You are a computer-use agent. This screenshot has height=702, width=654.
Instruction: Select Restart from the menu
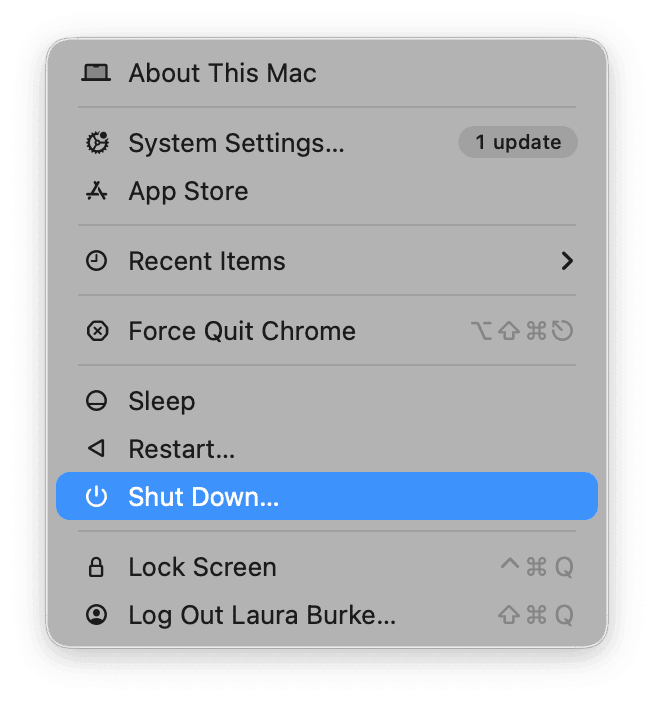point(182,449)
